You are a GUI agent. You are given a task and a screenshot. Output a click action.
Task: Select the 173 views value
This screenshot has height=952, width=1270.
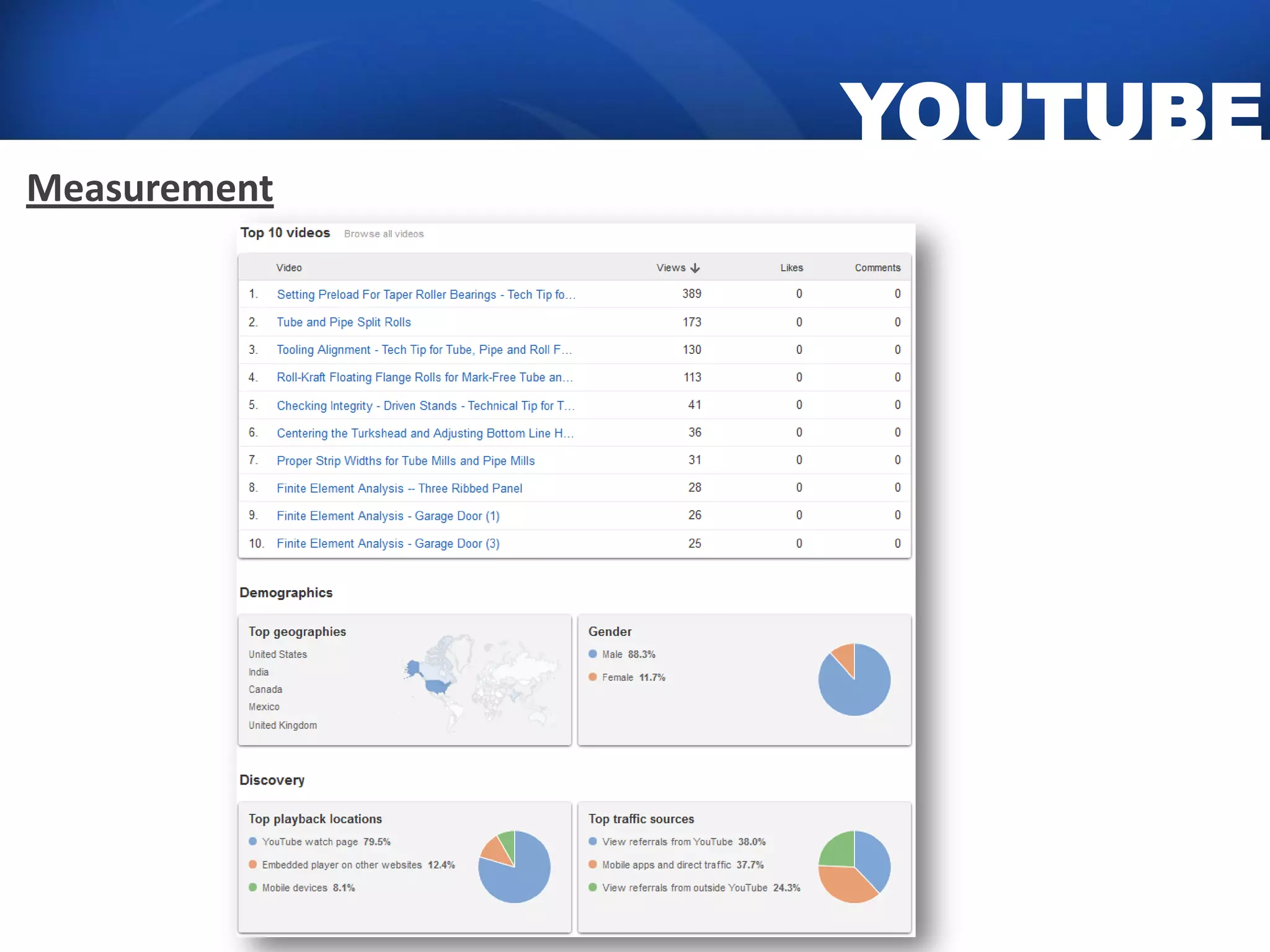(692, 322)
